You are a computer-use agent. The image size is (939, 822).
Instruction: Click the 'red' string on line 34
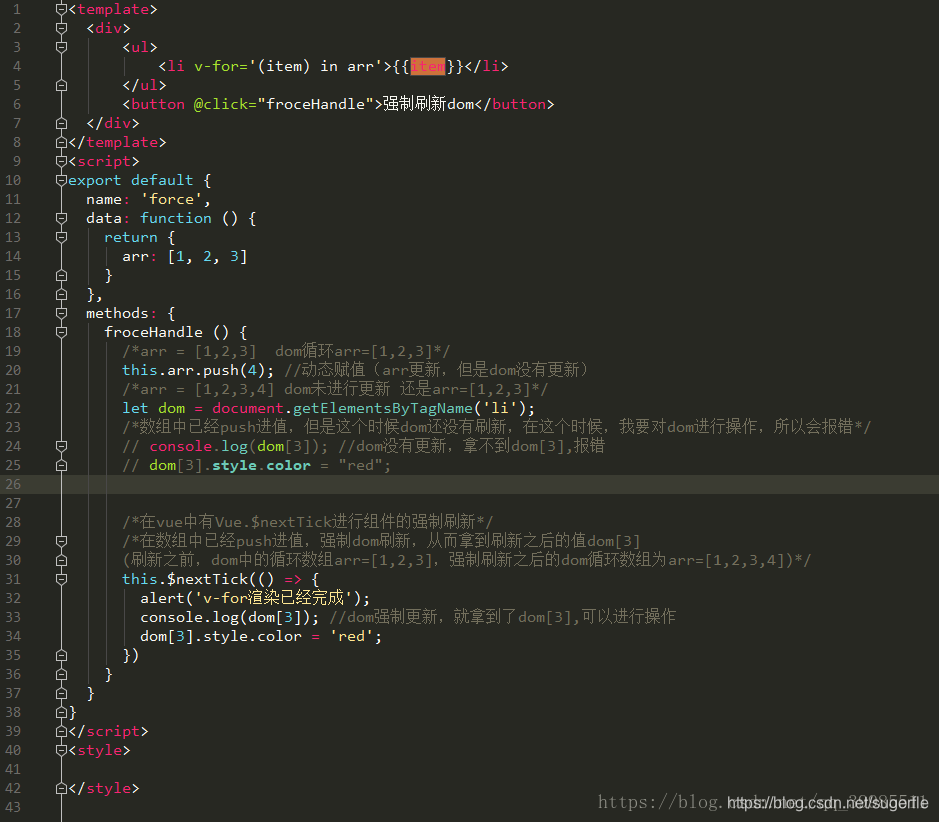click(351, 636)
